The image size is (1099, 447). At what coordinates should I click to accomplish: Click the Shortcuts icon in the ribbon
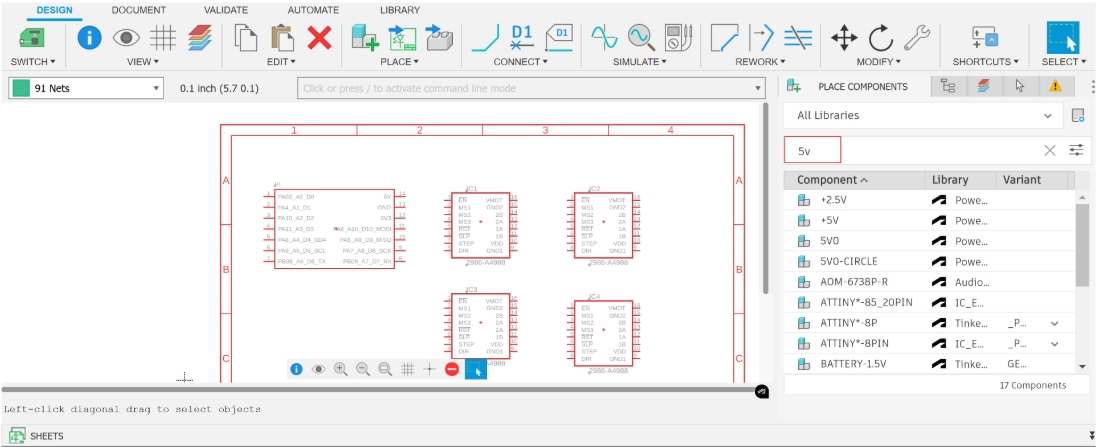click(x=985, y=37)
